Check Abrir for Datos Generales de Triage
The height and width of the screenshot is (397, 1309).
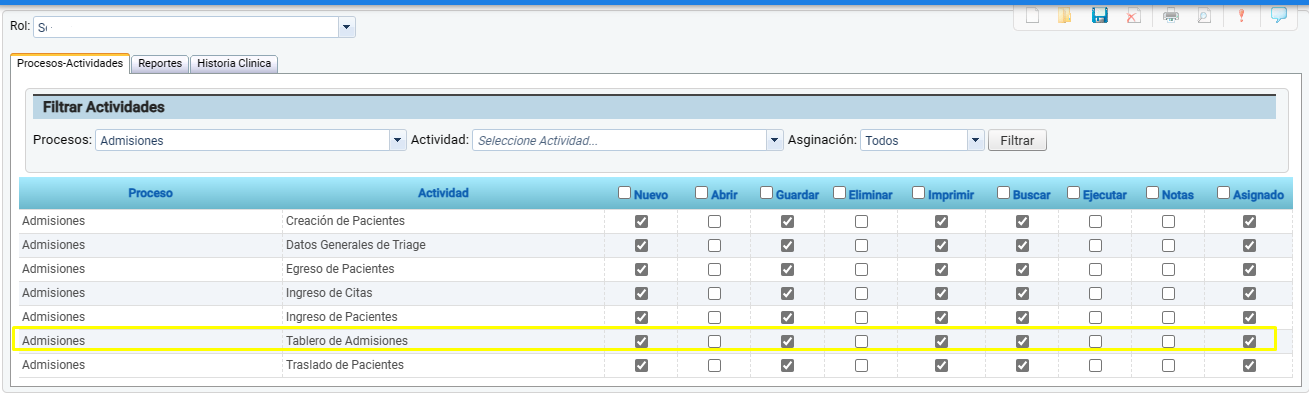tap(714, 245)
